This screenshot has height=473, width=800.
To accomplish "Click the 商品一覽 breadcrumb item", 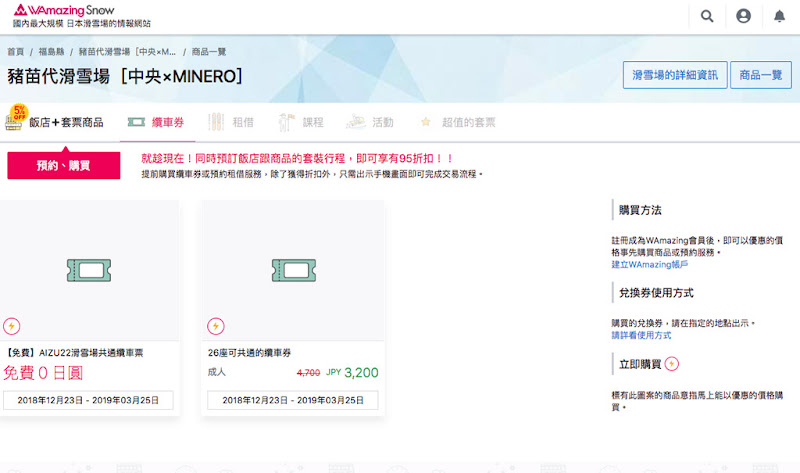I will point(209,52).
